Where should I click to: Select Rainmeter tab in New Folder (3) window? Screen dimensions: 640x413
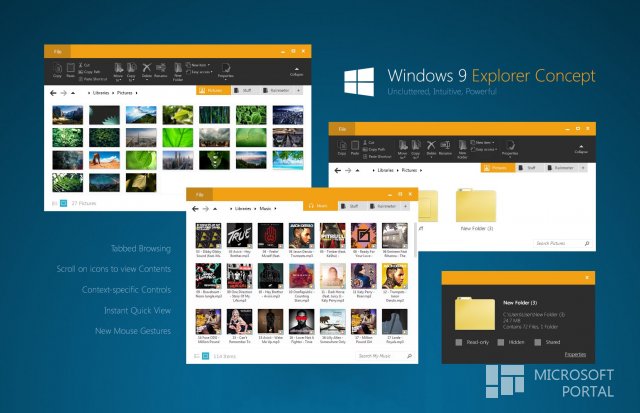[561, 168]
